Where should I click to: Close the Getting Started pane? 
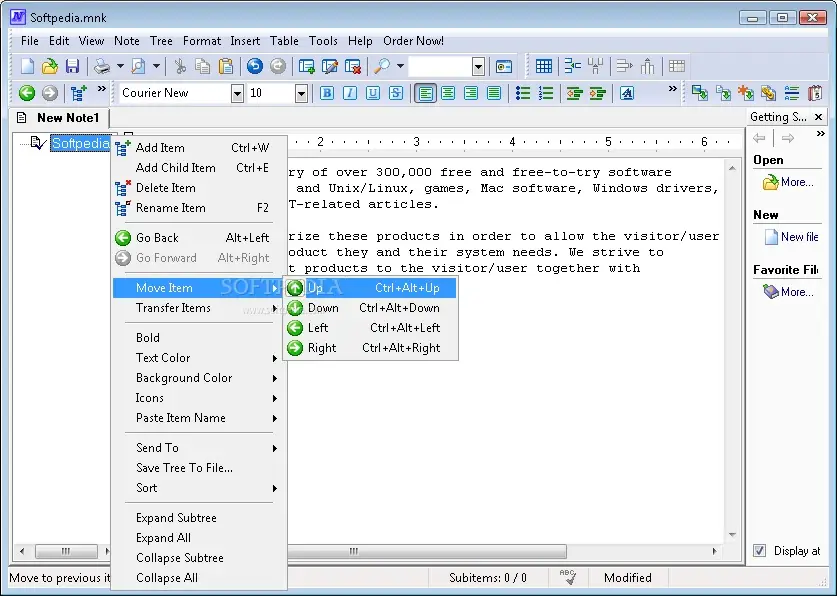coord(818,117)
